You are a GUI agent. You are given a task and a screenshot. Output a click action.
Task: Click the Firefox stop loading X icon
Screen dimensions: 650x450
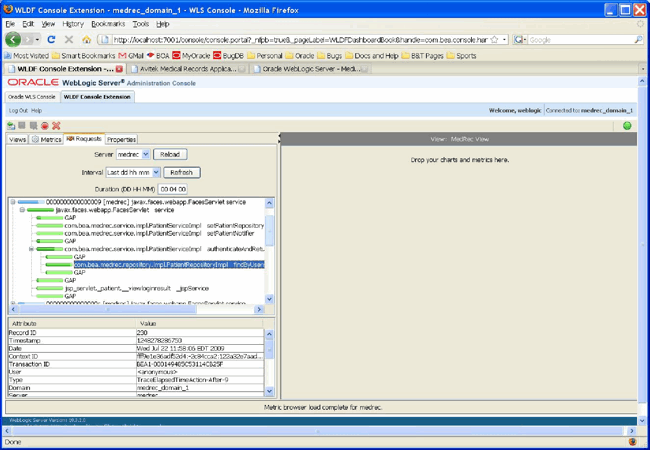69,39
